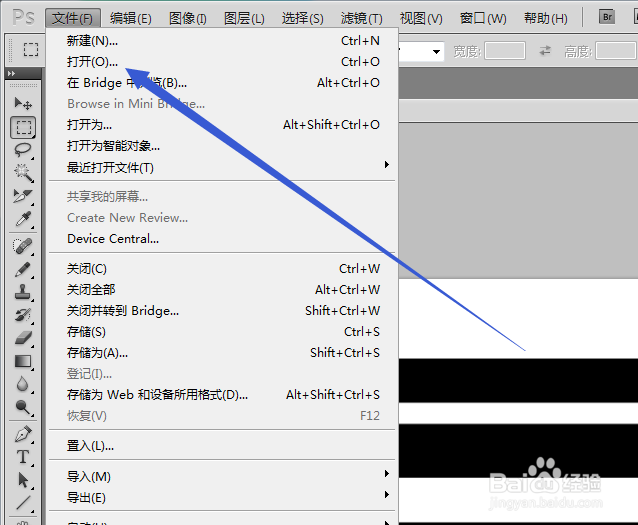This screenshot has height=525, width=638.
Task: Select the Gradient tool
Action: (23, 361)
